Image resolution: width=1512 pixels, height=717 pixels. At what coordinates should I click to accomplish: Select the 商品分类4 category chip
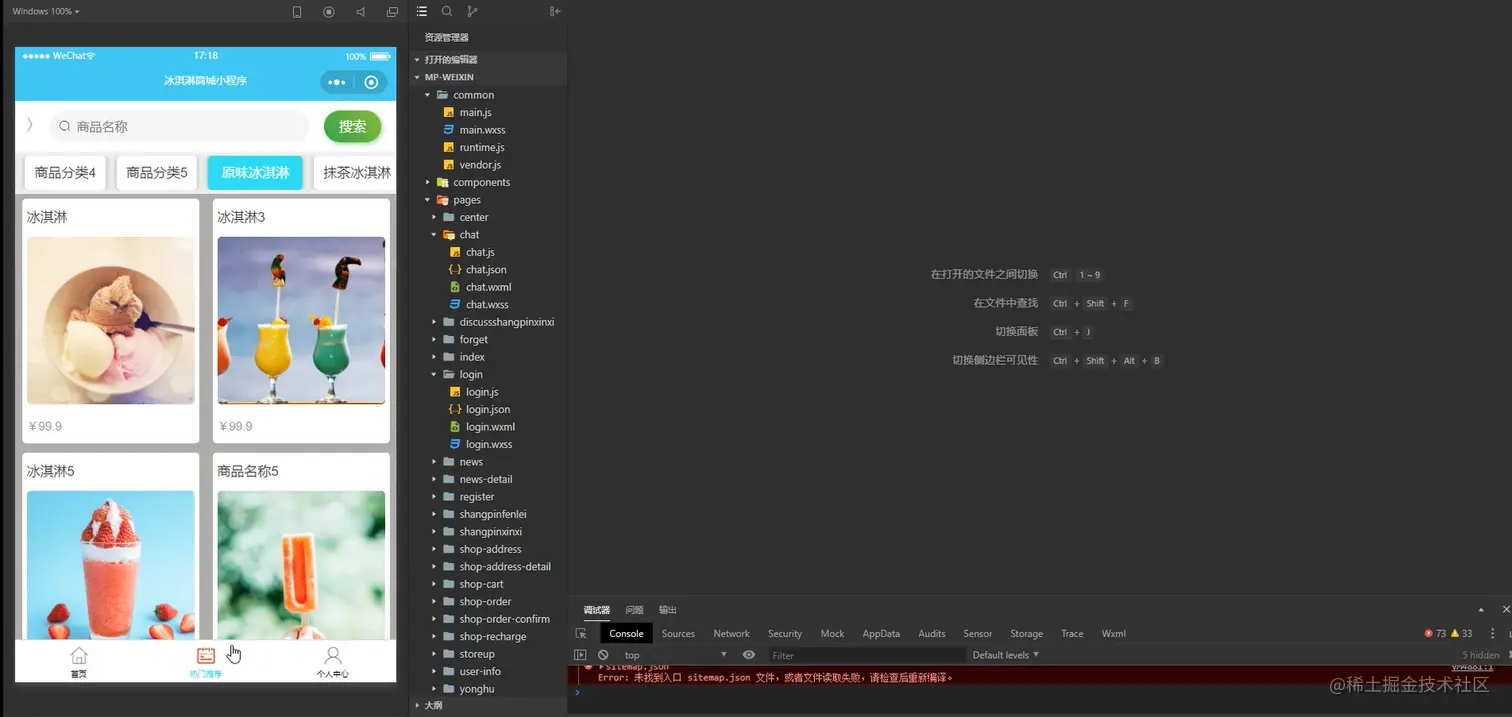[65, 173]
